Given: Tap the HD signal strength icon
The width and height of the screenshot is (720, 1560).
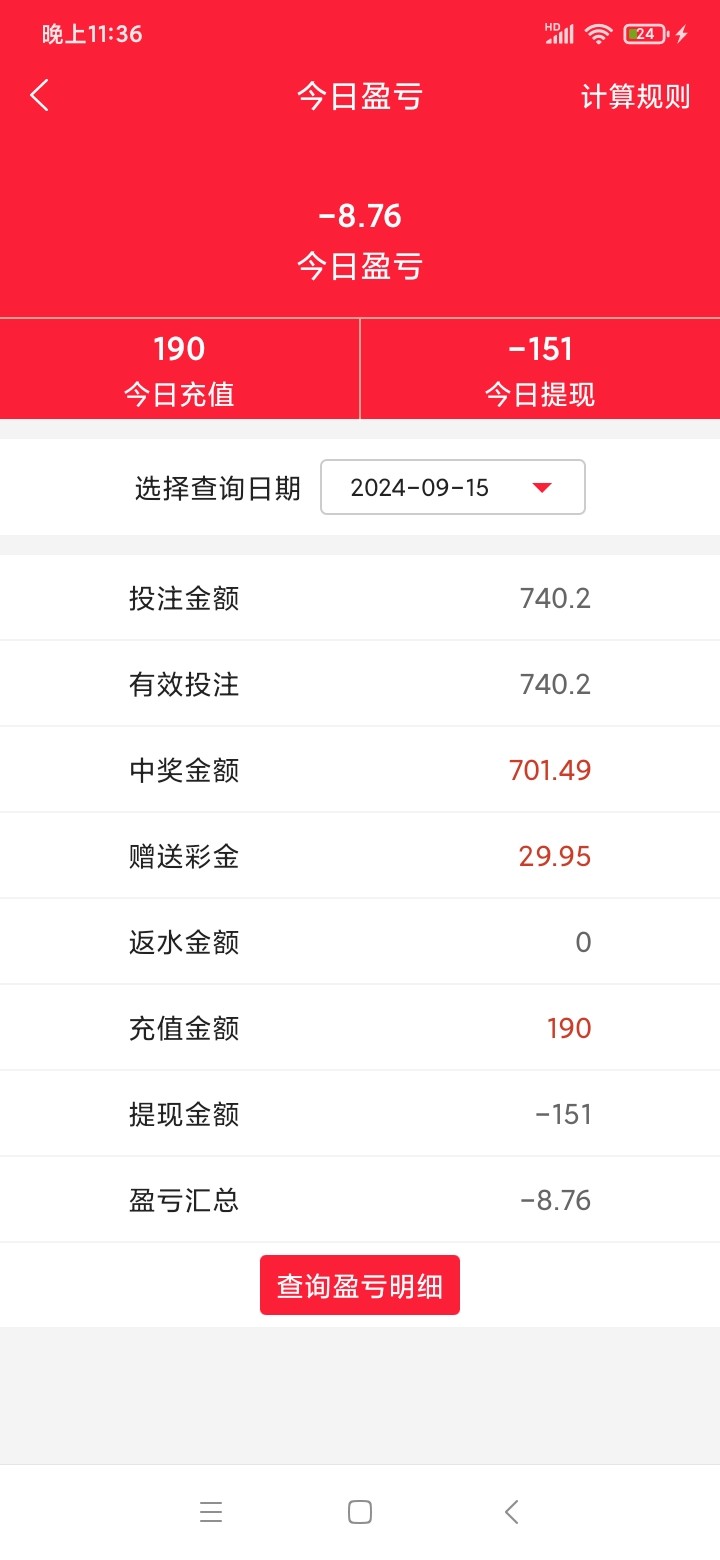Looking at the screenshot, I should point(559,34).
